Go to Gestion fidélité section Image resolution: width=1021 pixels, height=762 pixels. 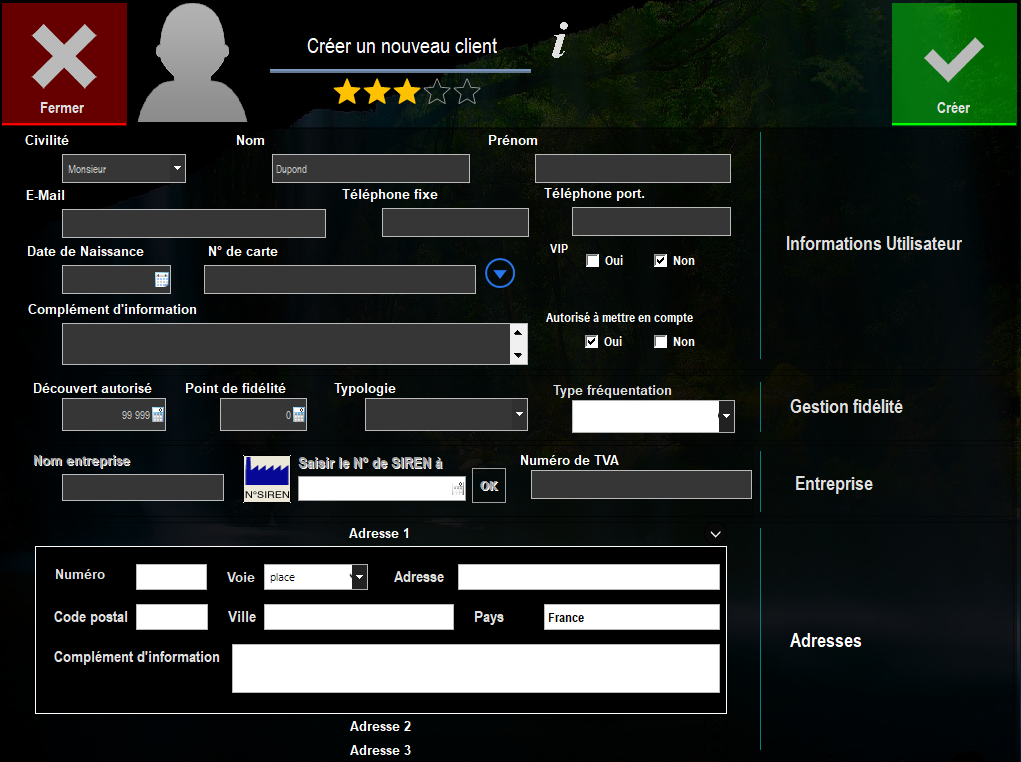tap(846, 407)
